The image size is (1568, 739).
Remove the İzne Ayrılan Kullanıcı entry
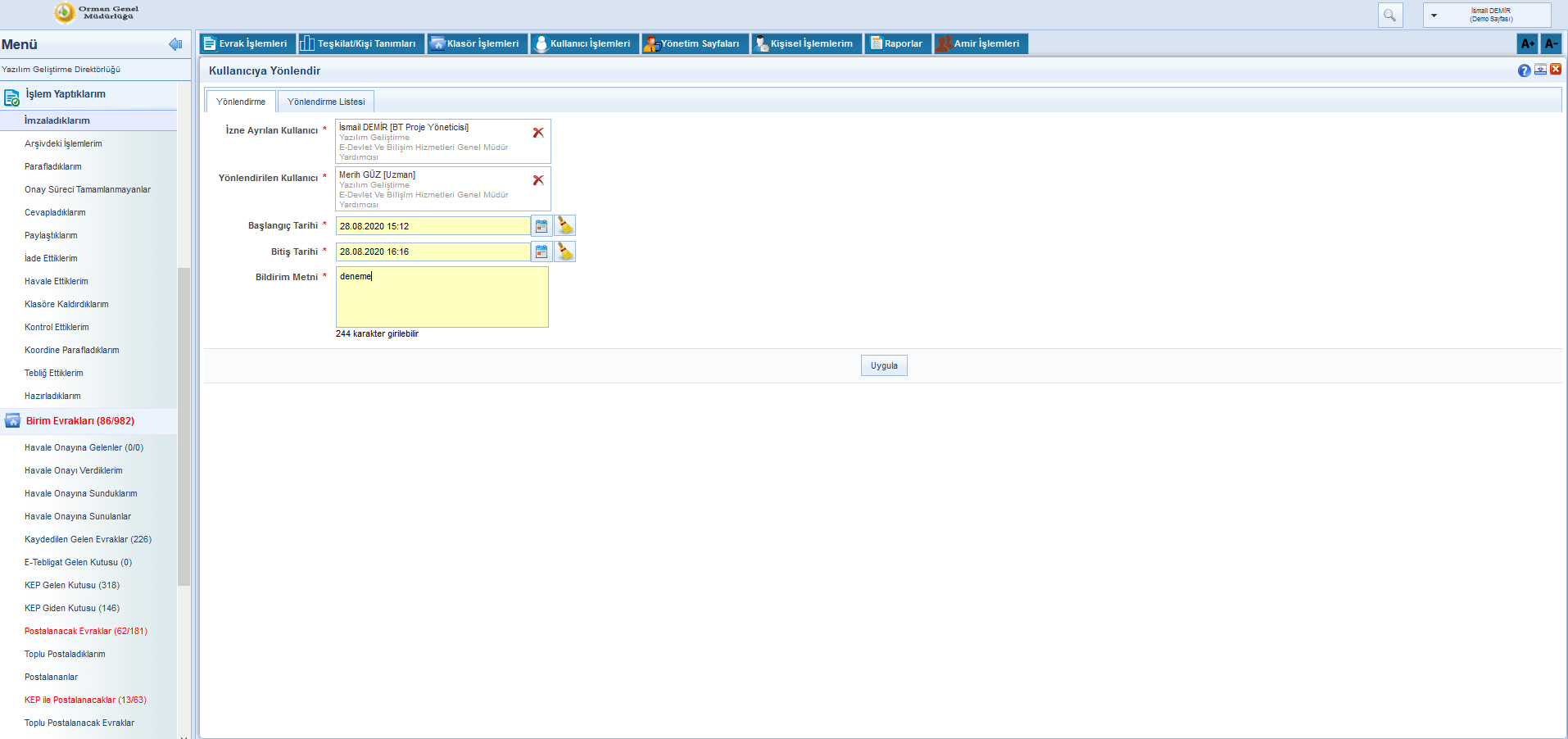[x=538, y=133]
